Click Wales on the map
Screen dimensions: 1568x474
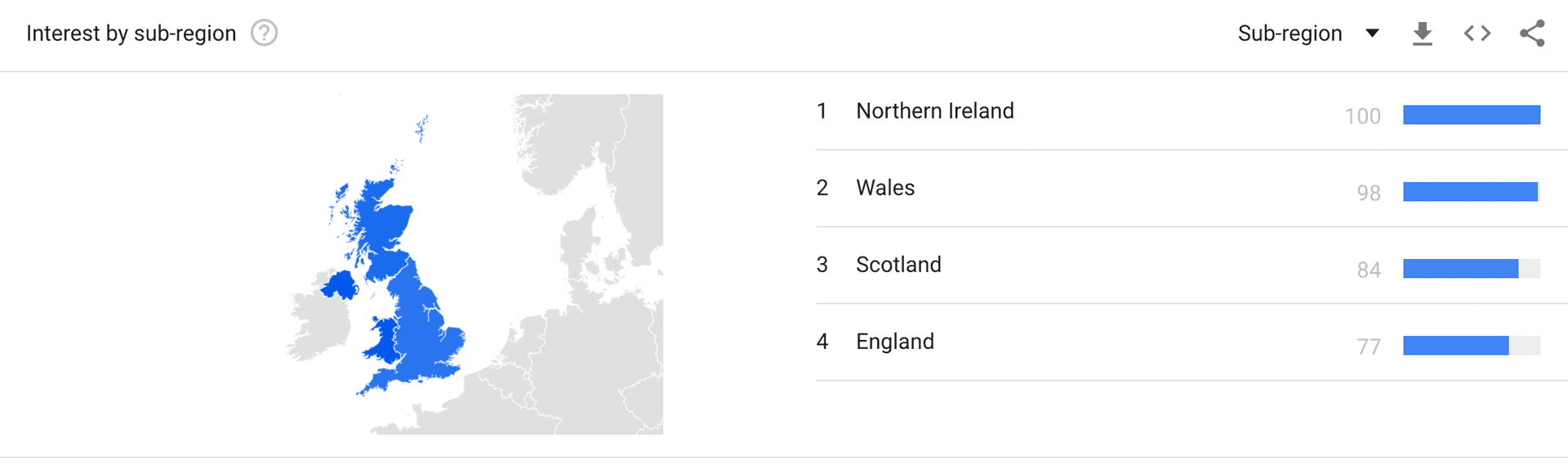382,339
